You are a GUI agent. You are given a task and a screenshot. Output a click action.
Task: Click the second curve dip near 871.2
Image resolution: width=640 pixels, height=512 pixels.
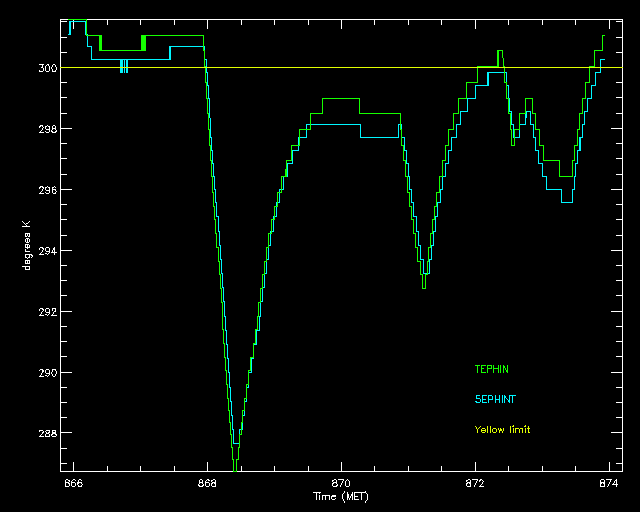click(424, 282)
